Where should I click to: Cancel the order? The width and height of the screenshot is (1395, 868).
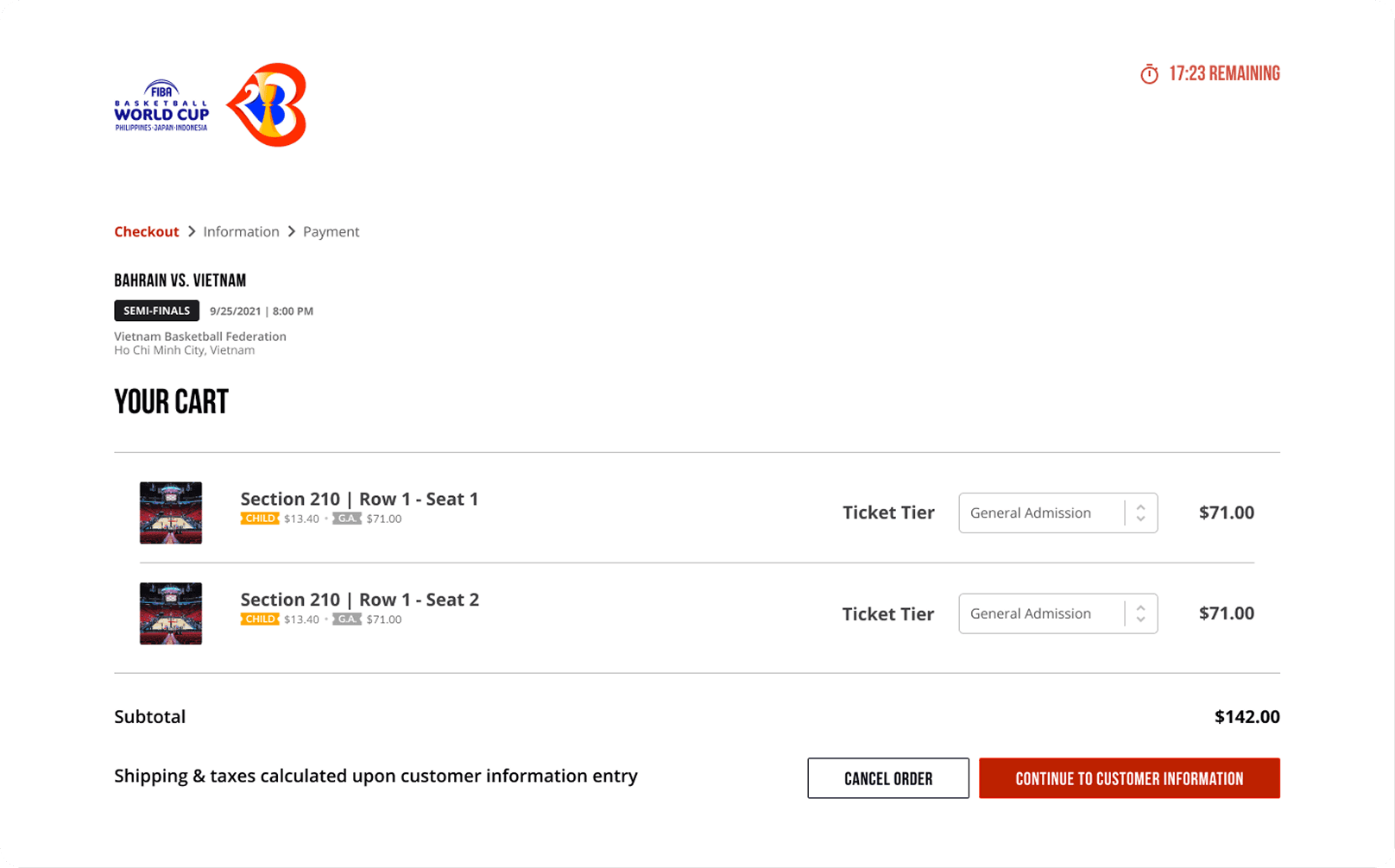(888, 777)
